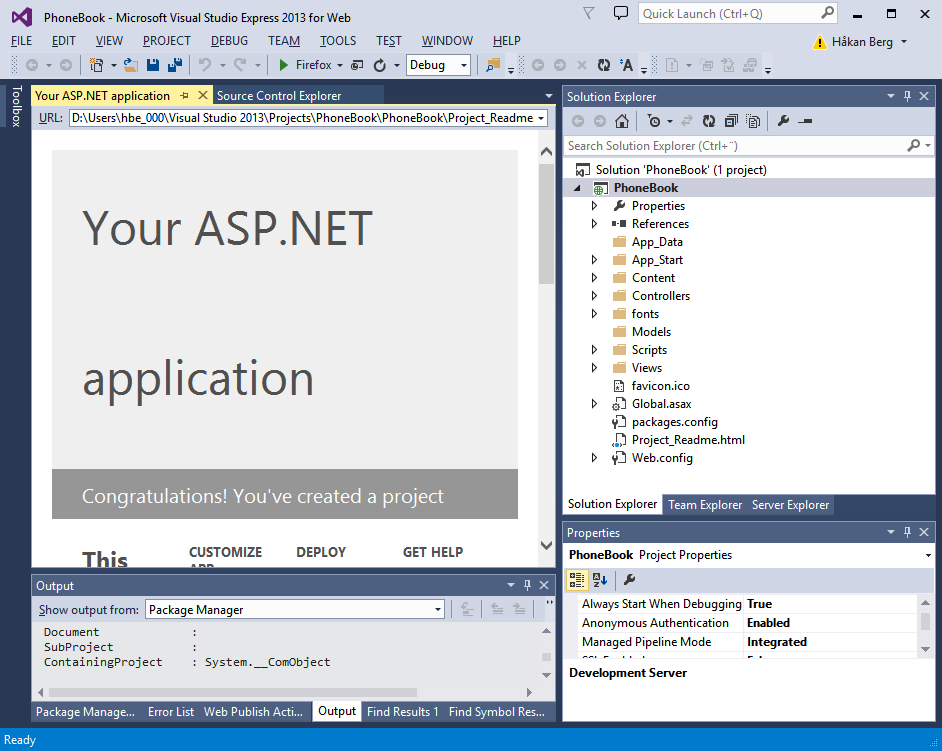Viewport: 942px width, 751px height.
Task: Open the Firefox browser selection dropdown arrow
Action: 339,65
